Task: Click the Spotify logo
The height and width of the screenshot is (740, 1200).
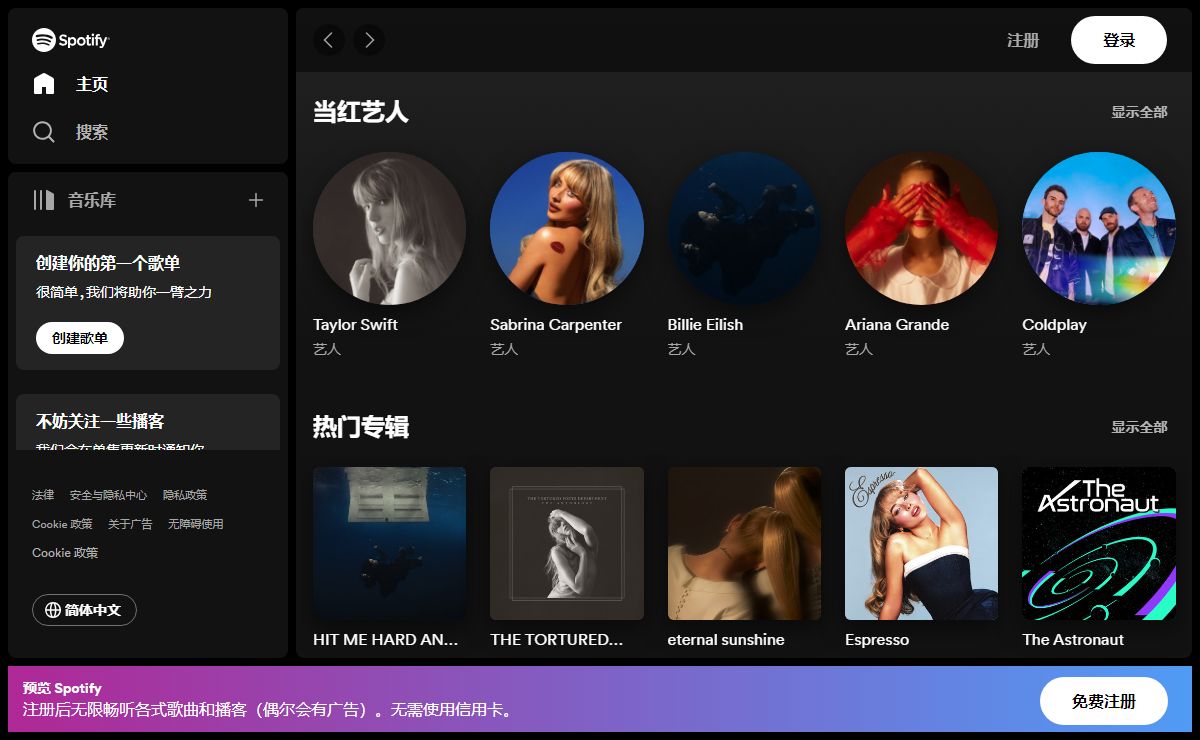Action: point(70,40)
